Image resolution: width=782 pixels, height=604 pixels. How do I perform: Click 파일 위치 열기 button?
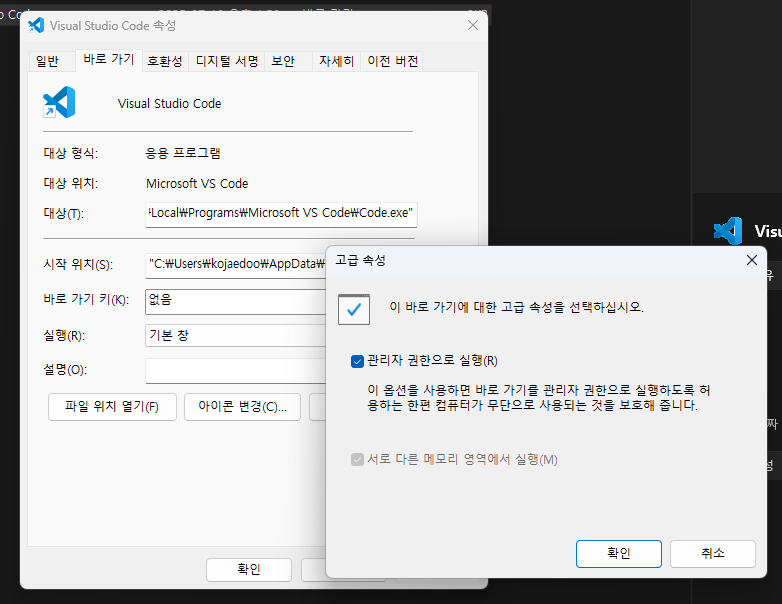[112, 407]
